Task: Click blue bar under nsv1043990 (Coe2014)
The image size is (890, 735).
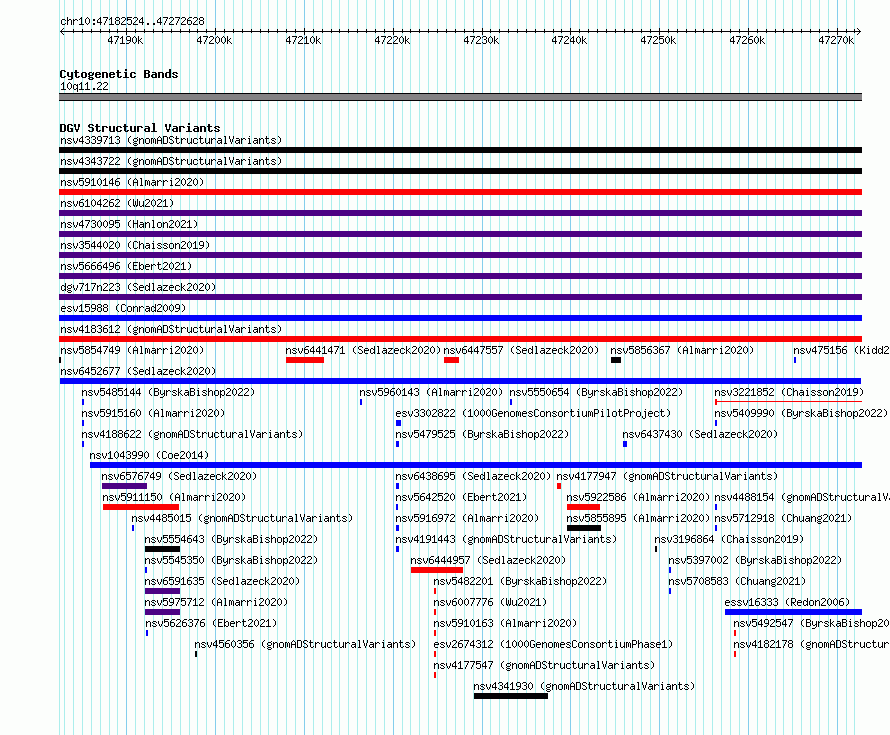Action: coord(476,465)
